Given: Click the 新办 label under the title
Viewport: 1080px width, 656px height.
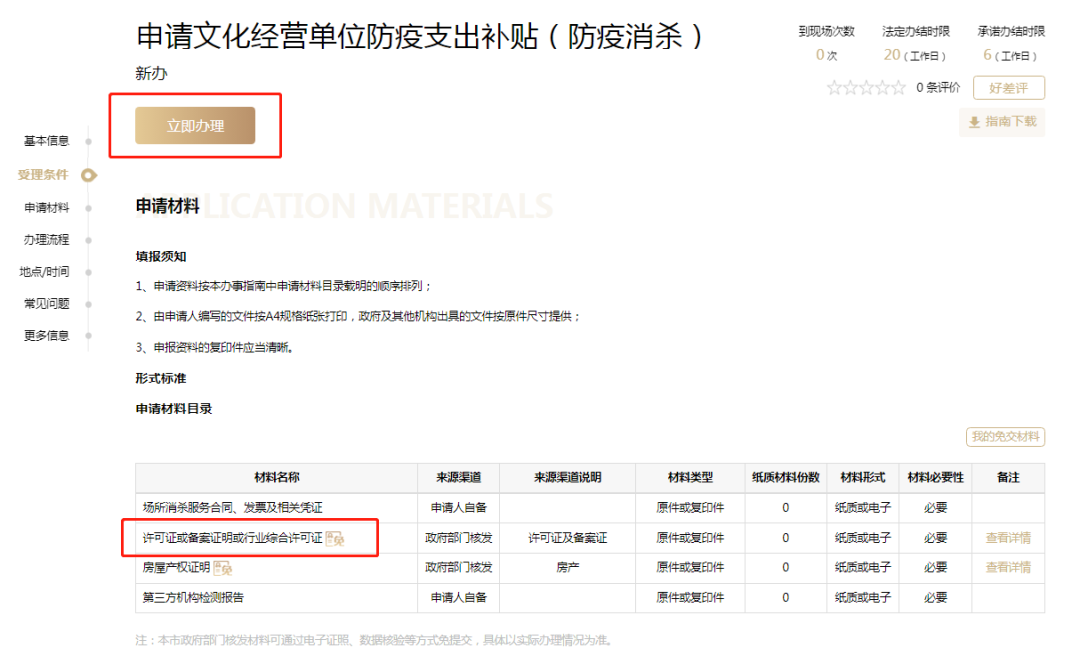Looking at the screenshot, I should click(152, 73).
